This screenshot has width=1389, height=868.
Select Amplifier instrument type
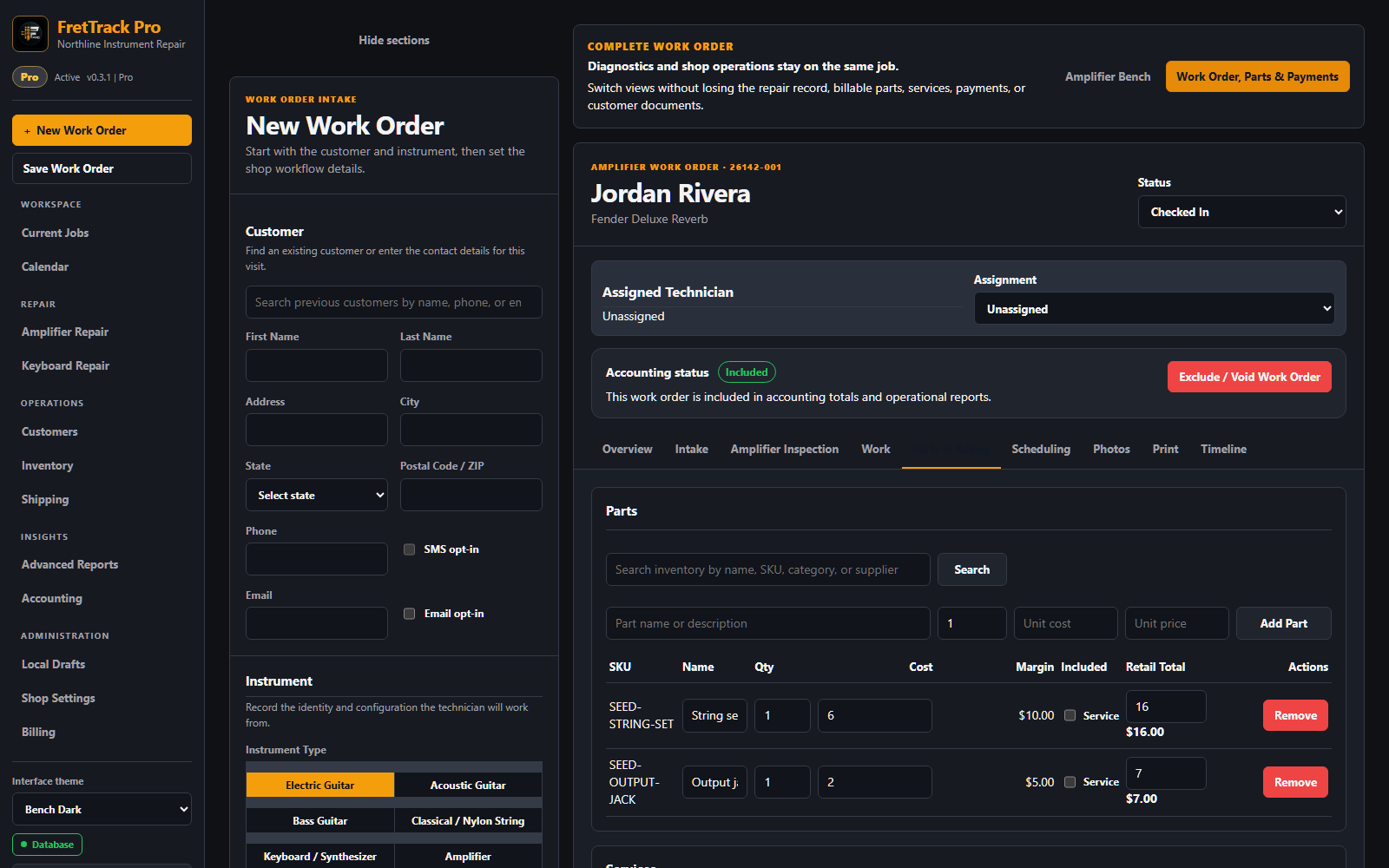[468, 856]
